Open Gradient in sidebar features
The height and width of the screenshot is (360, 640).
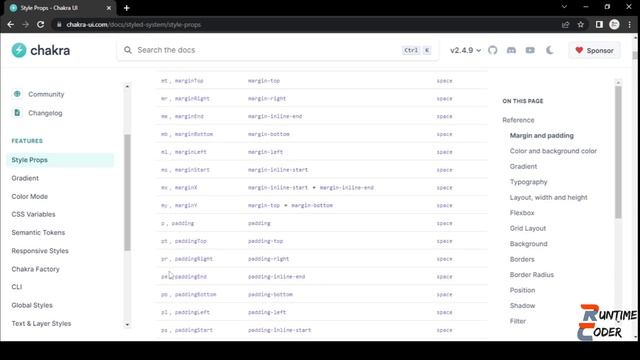25,178
